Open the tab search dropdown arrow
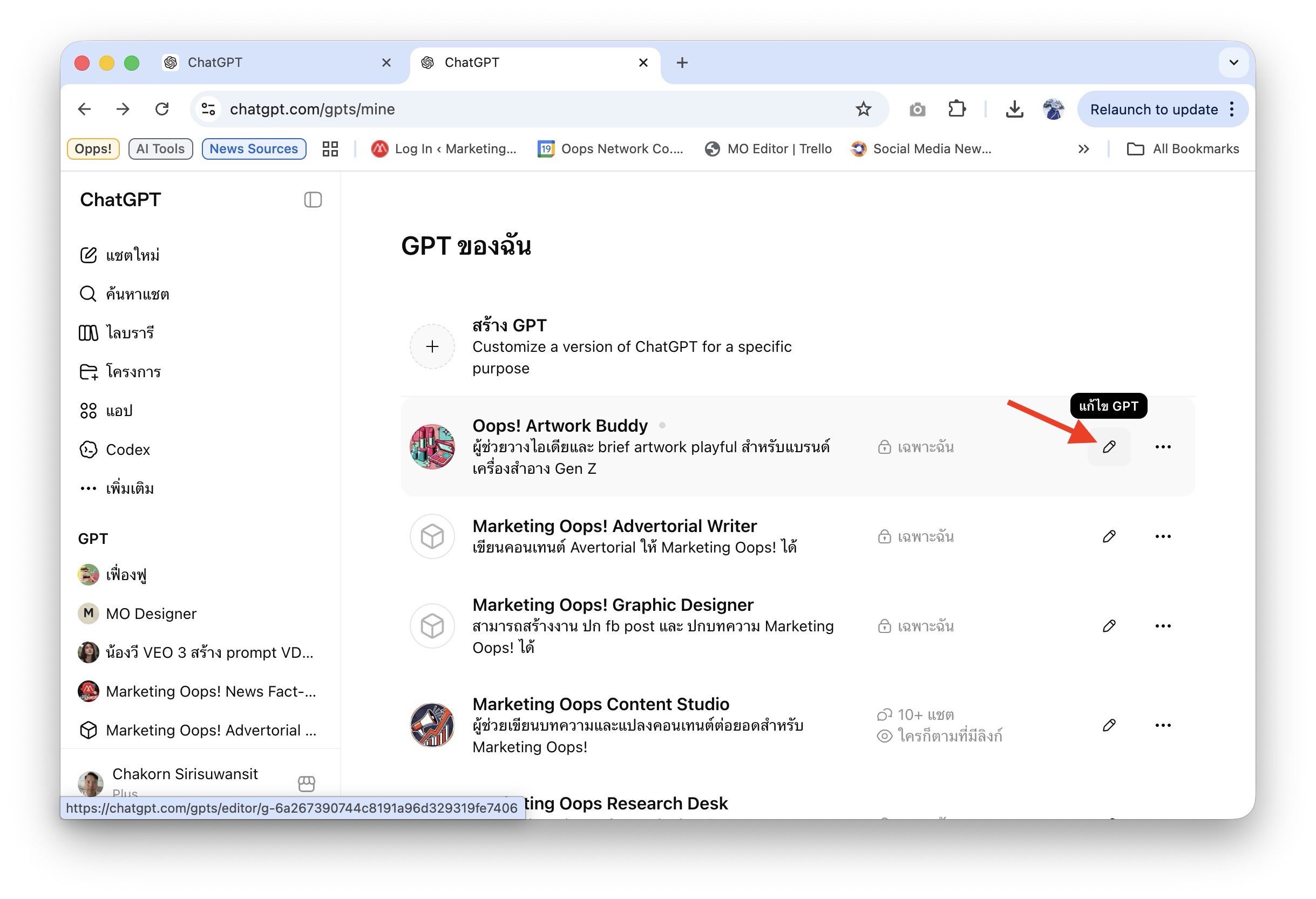 (1233, 62)
